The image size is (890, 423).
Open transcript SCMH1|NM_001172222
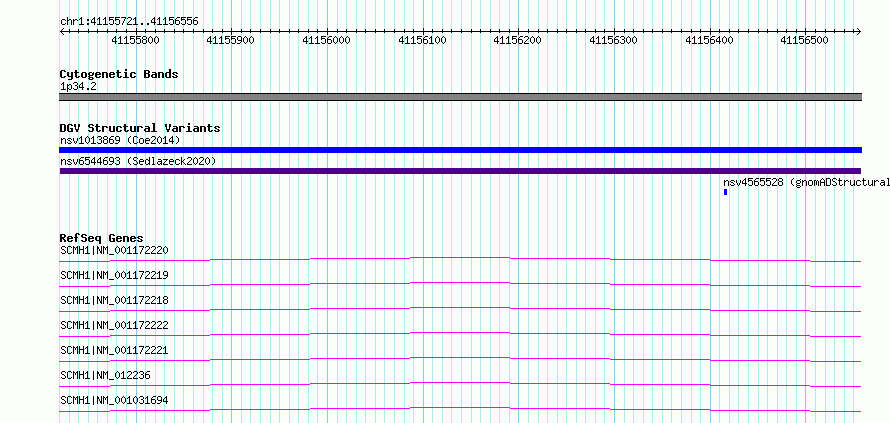click(114, 325)
